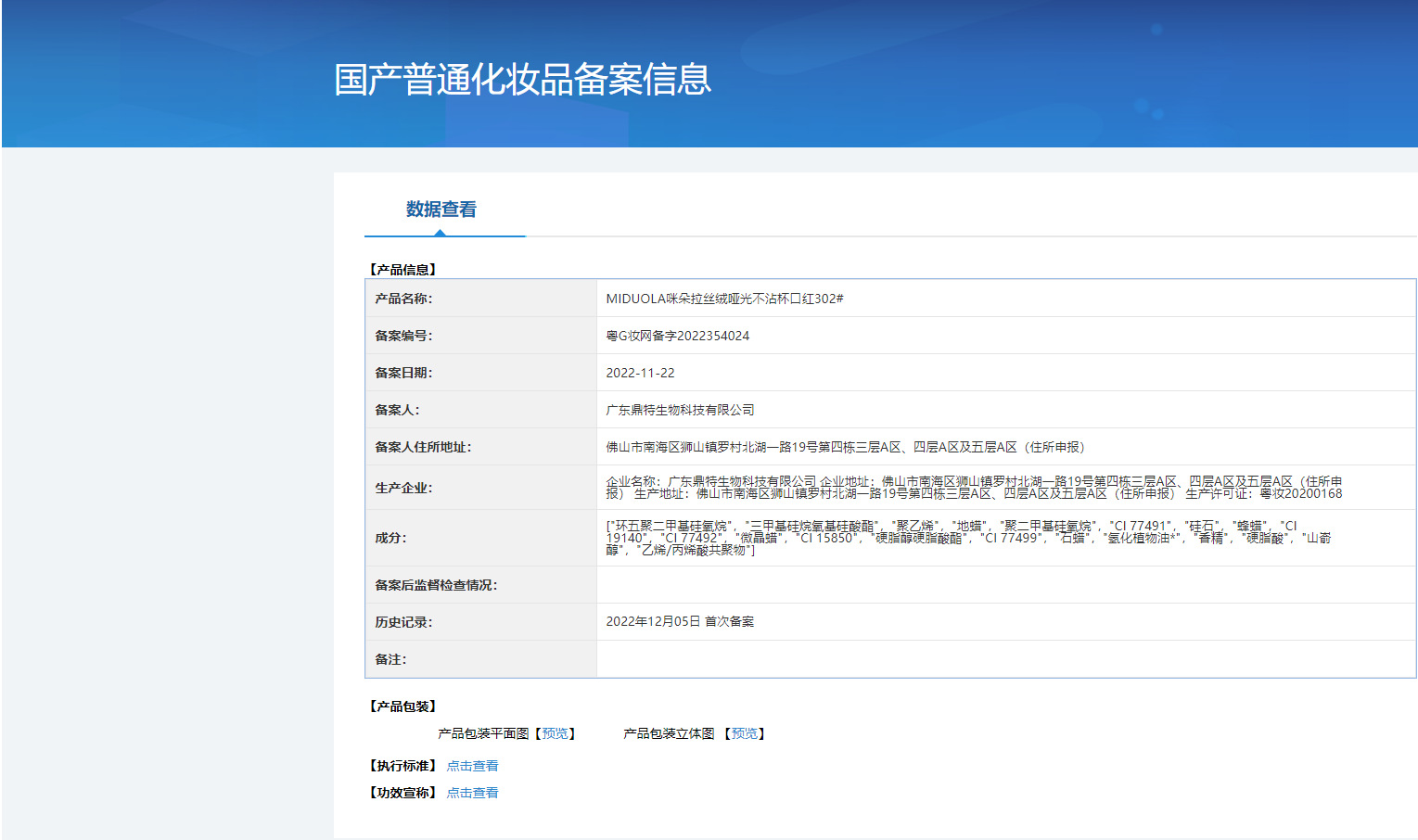Select the 成分 ingredients list text
The height and width of the screenshot is (840, 1418).
[968, 538]
